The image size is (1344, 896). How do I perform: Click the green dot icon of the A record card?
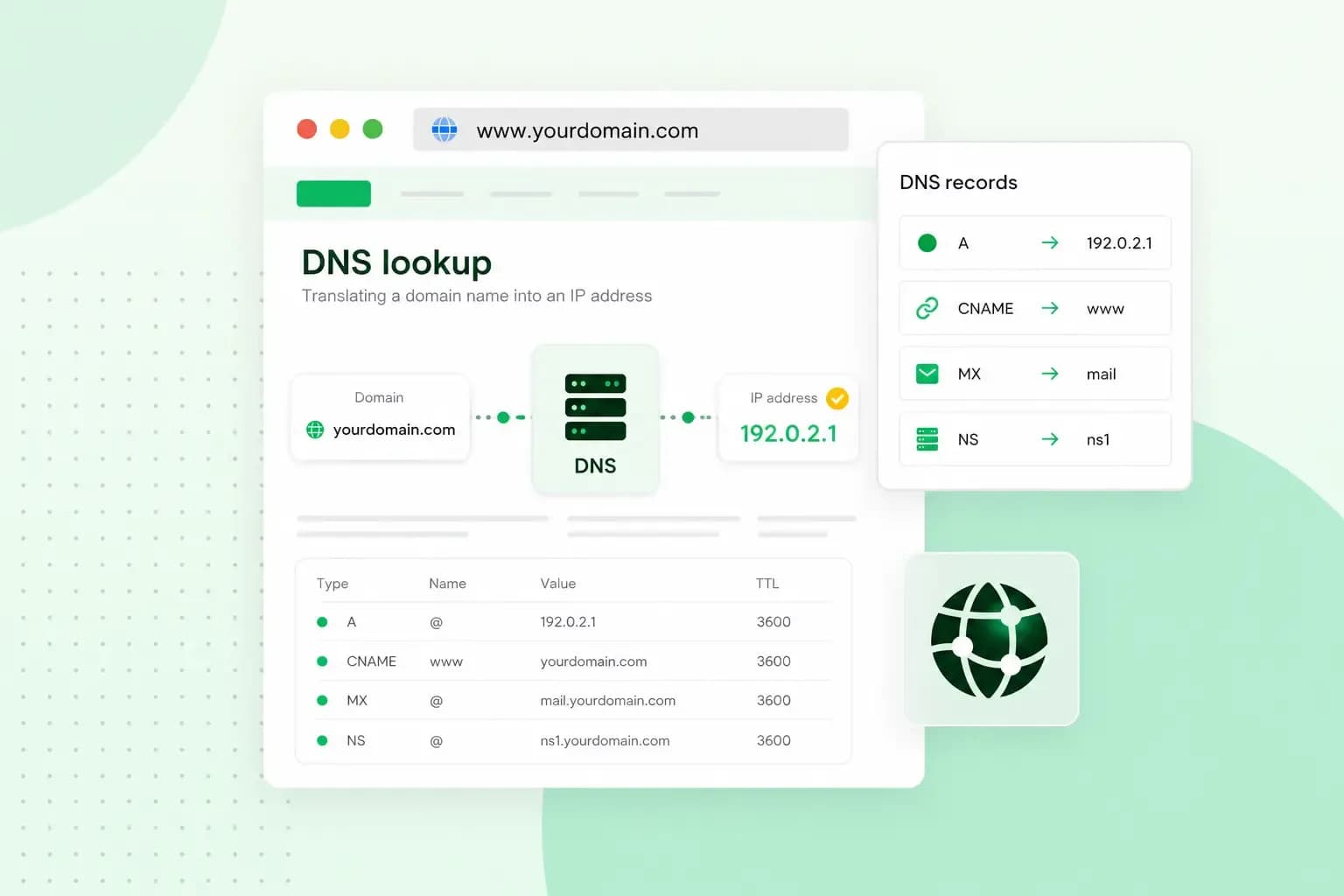click(x=927, y=243)
